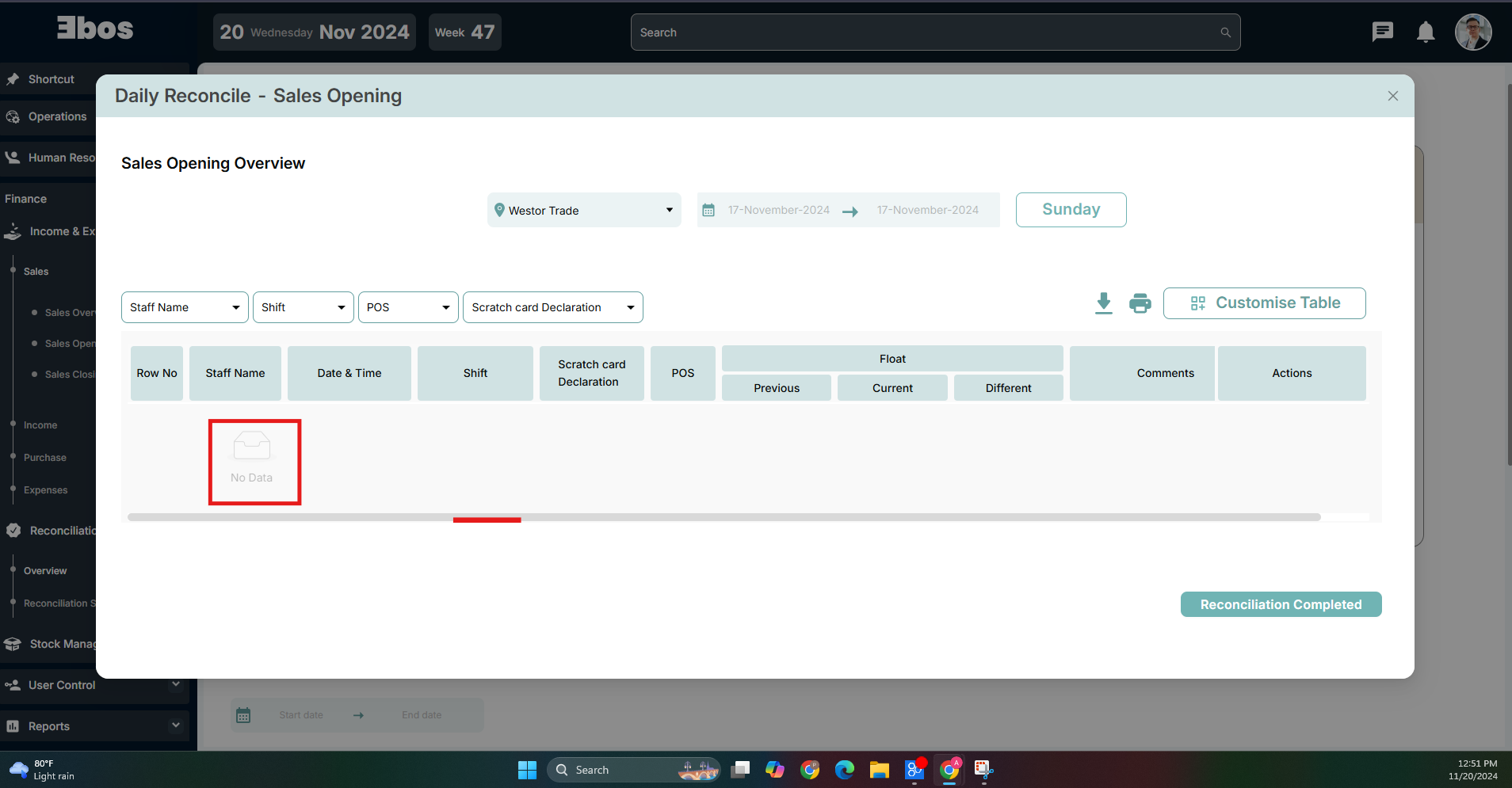1512x788 pixels.
Task: Select Purchase in sidebar menu
Action: tap(45, 458)
